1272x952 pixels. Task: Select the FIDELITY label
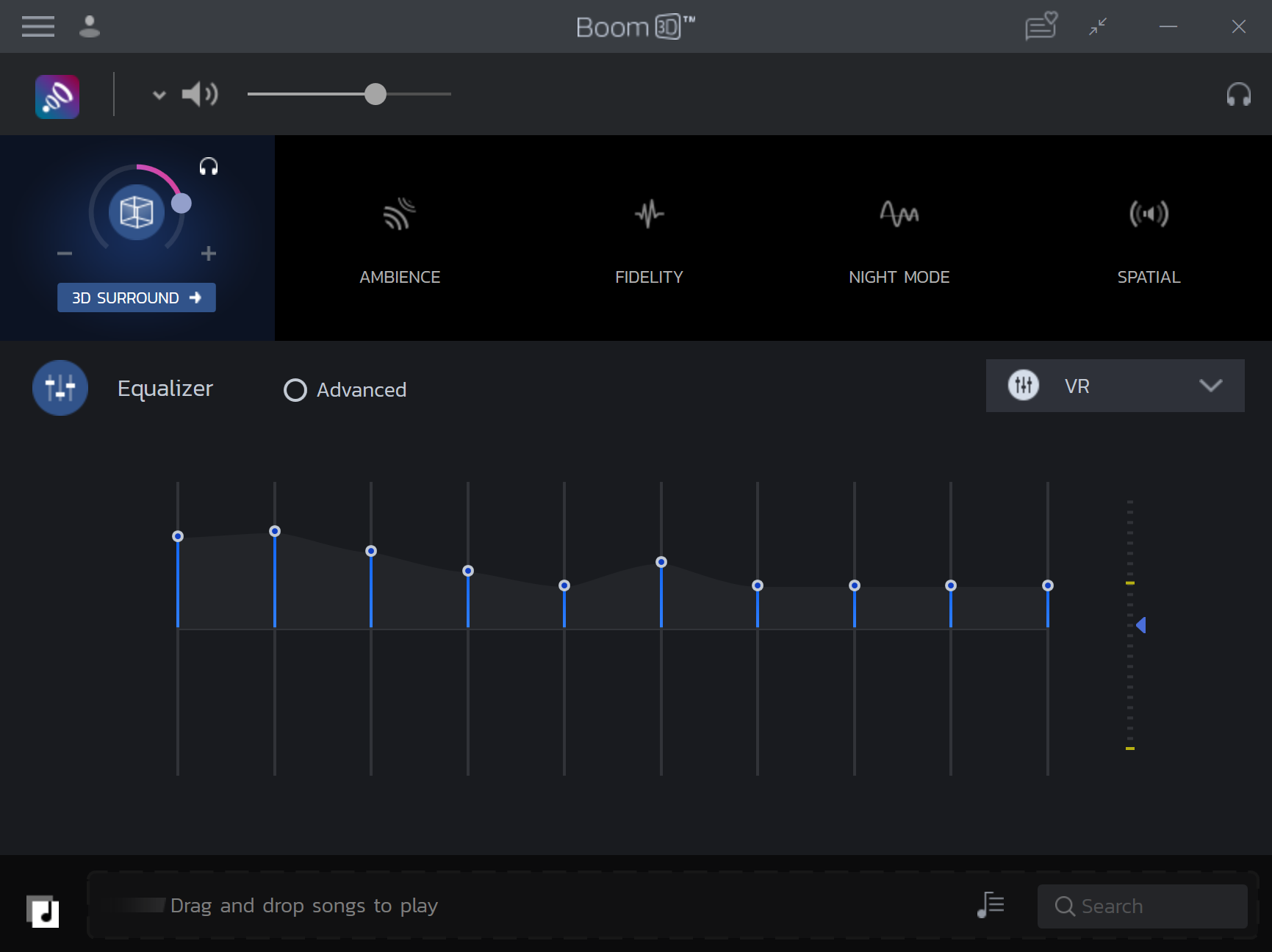point(649,277)
